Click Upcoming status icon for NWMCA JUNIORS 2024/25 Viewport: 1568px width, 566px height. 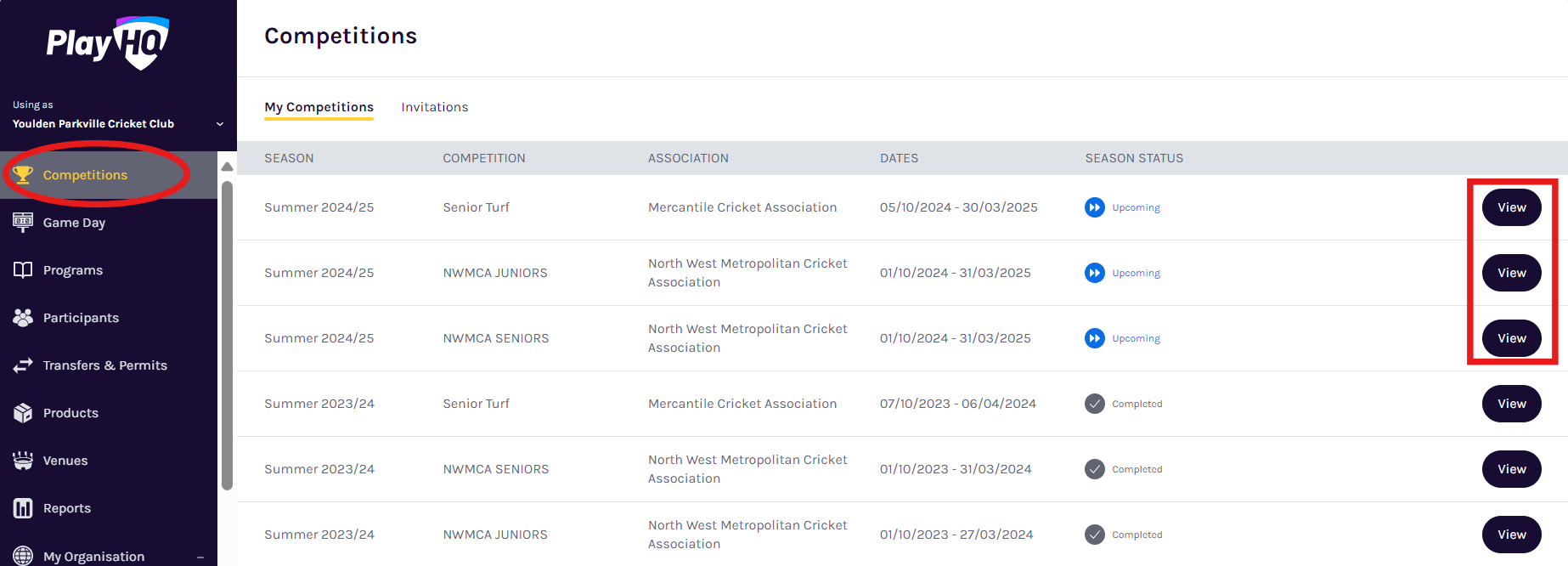pyautogui.click(x=1095, y=273)
